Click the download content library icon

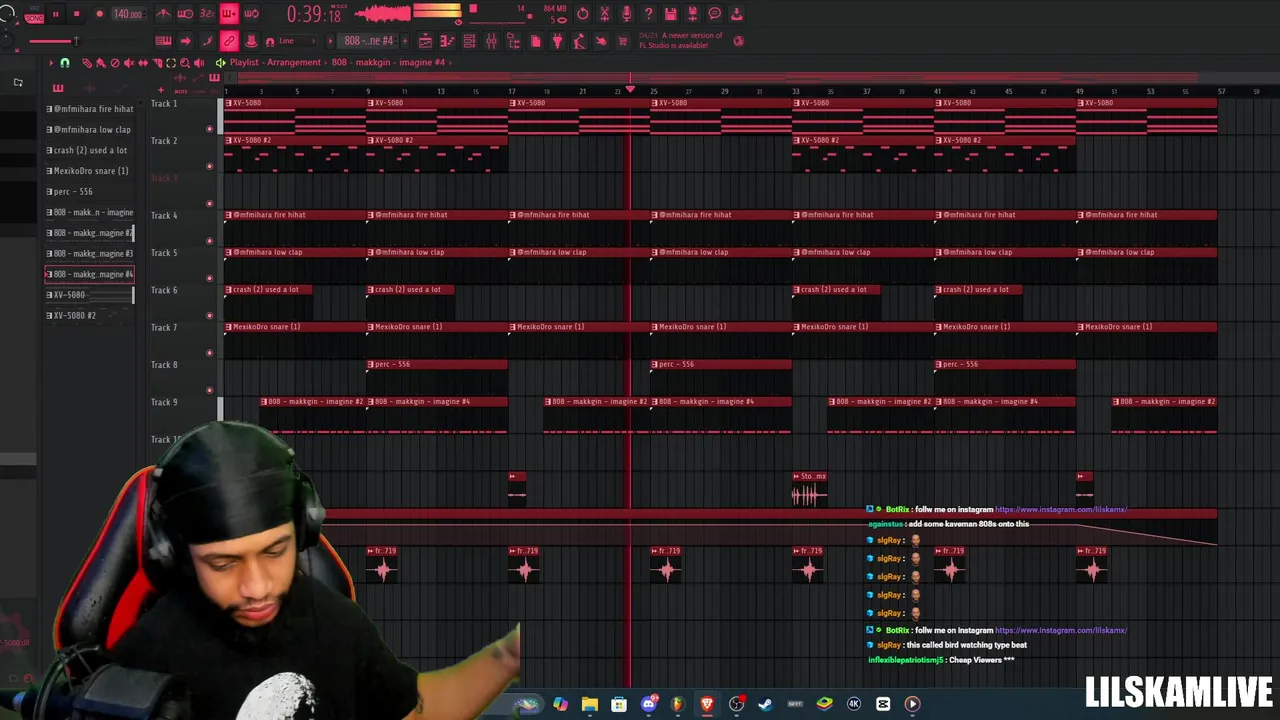click(x=736, y=14)
